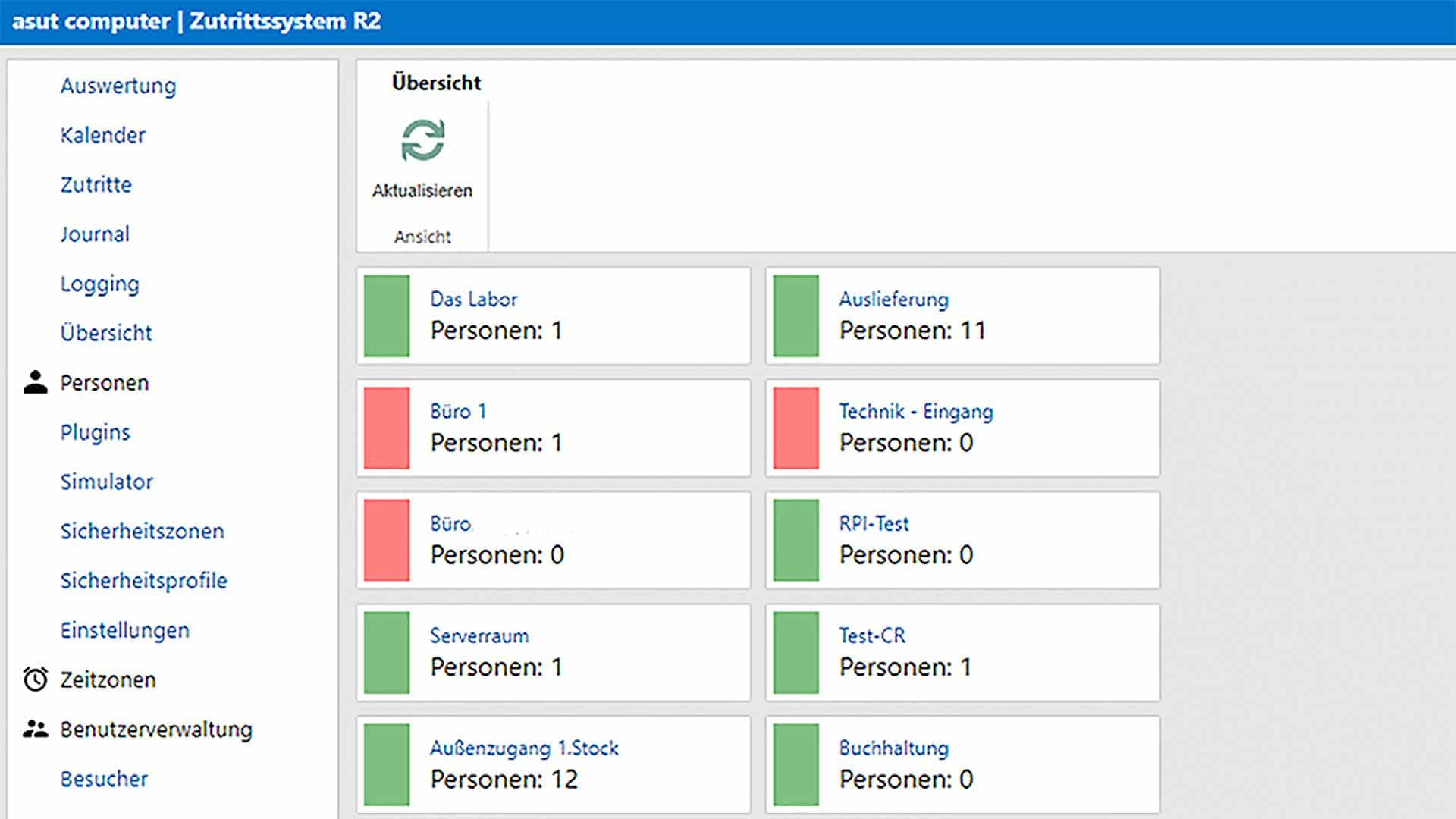Select the RPI-Test zone tile

(x=962, y=540)
